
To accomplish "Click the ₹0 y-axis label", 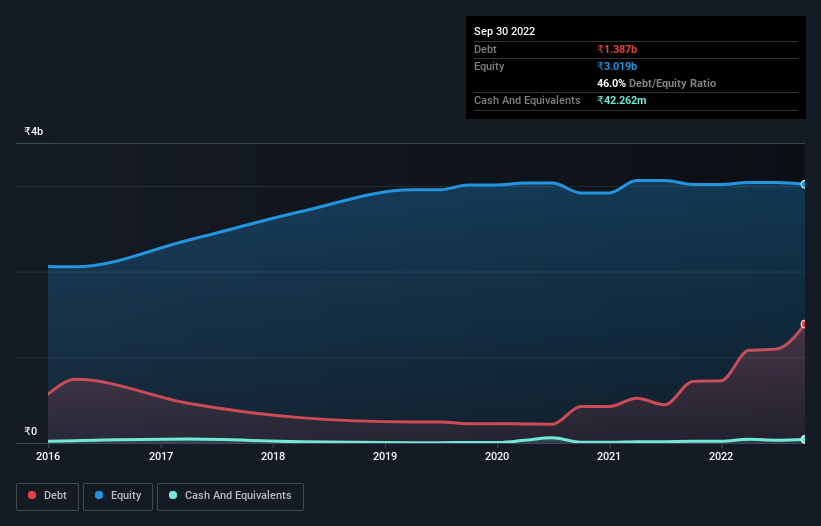I will click(30, 431).
